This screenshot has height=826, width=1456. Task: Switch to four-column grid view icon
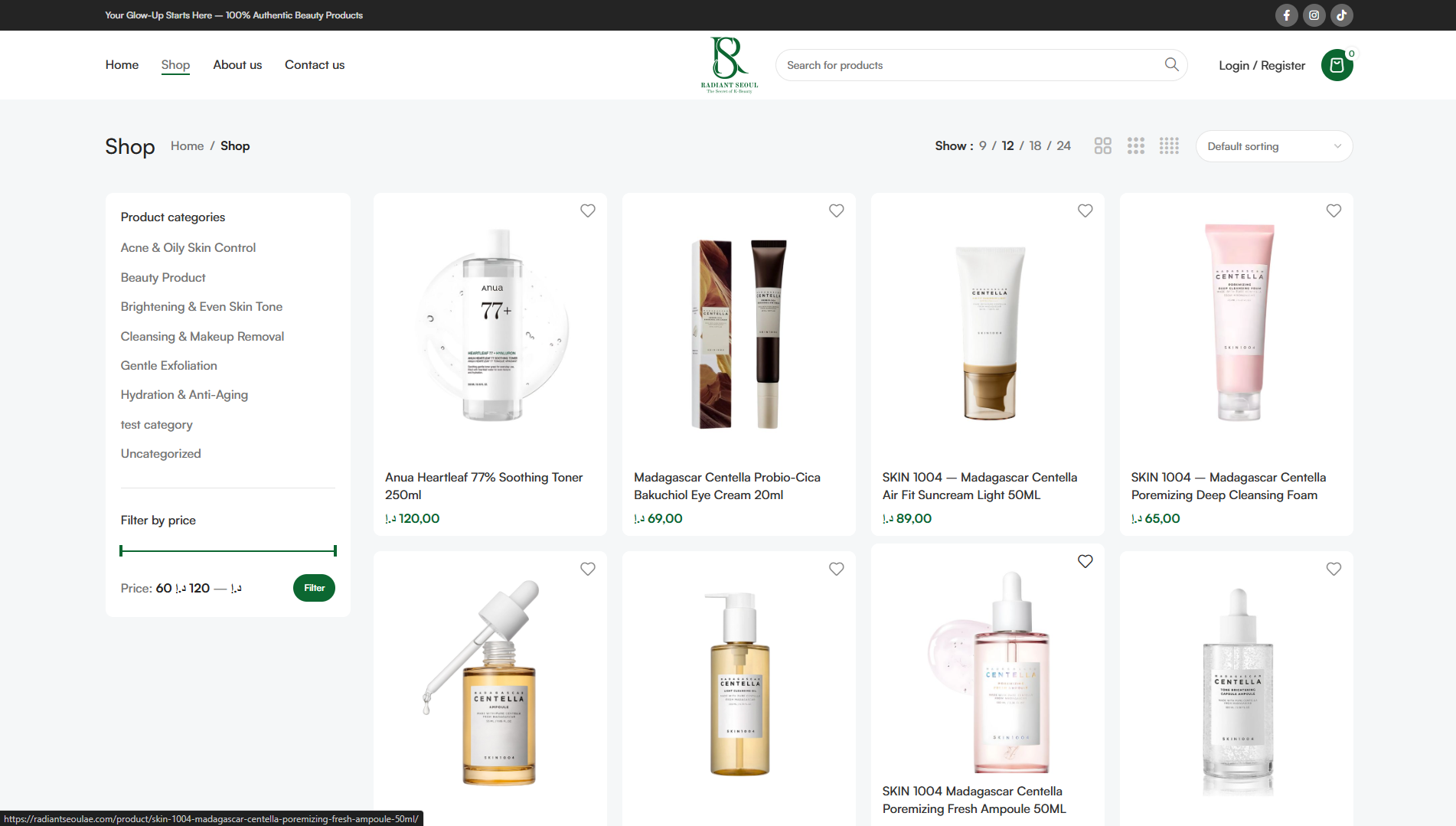pos(1169,146)
